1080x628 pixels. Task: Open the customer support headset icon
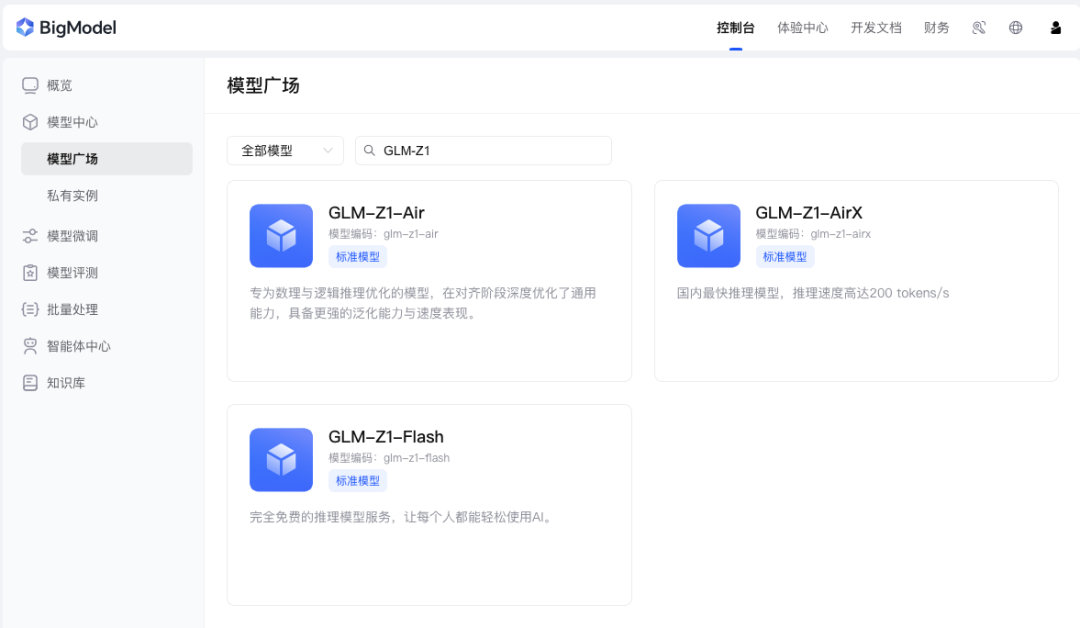[x=979, y=28]
